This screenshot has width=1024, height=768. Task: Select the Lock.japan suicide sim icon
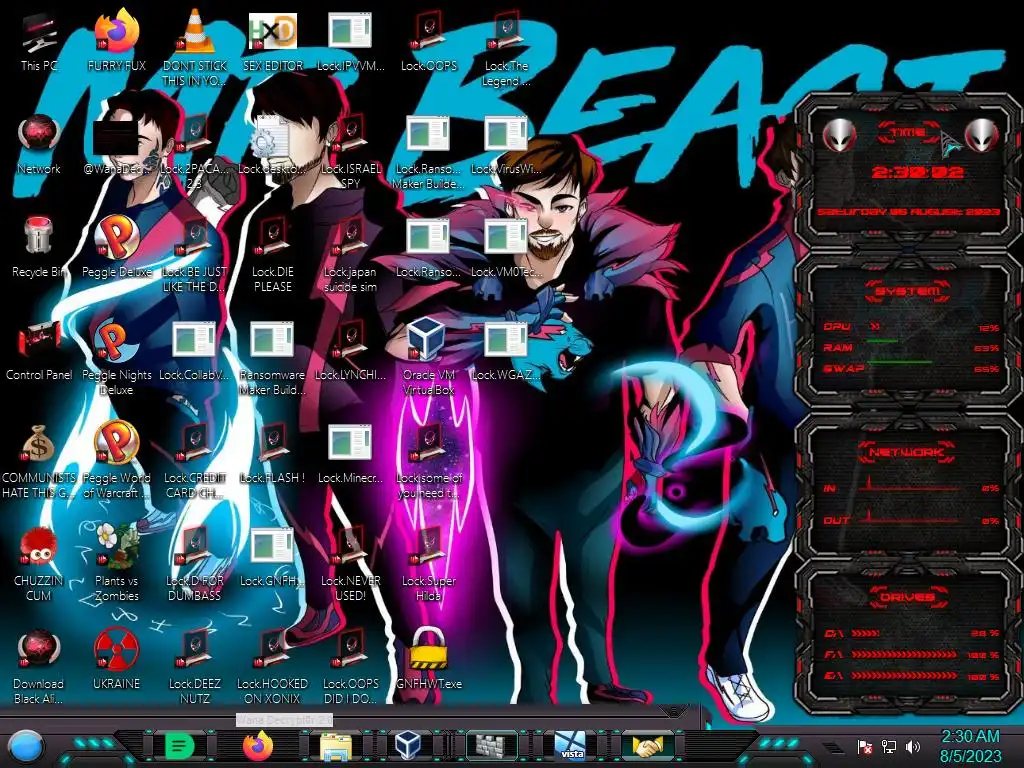[351, 255]
